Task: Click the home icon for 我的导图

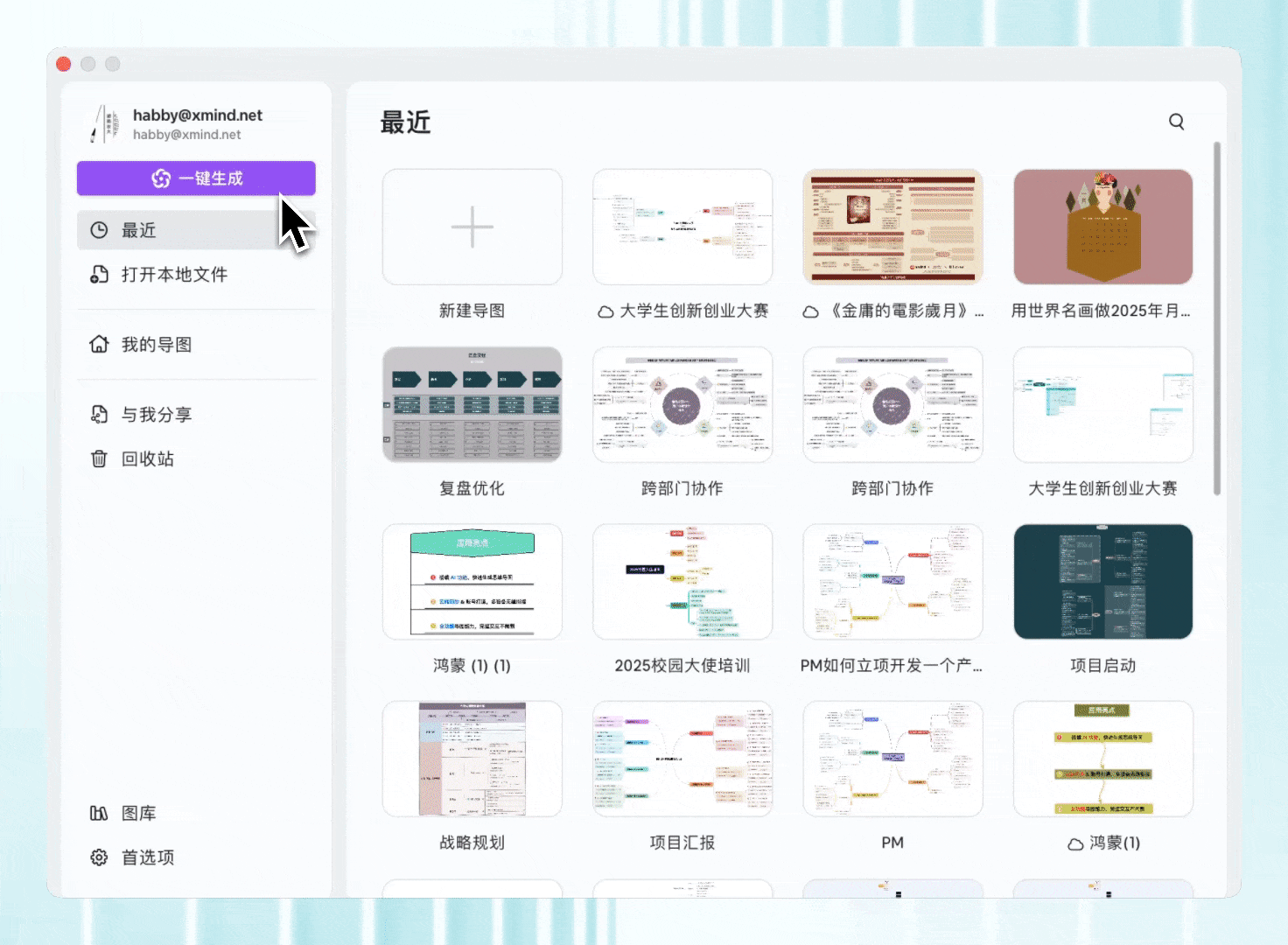Action: (x=99, y=344)
